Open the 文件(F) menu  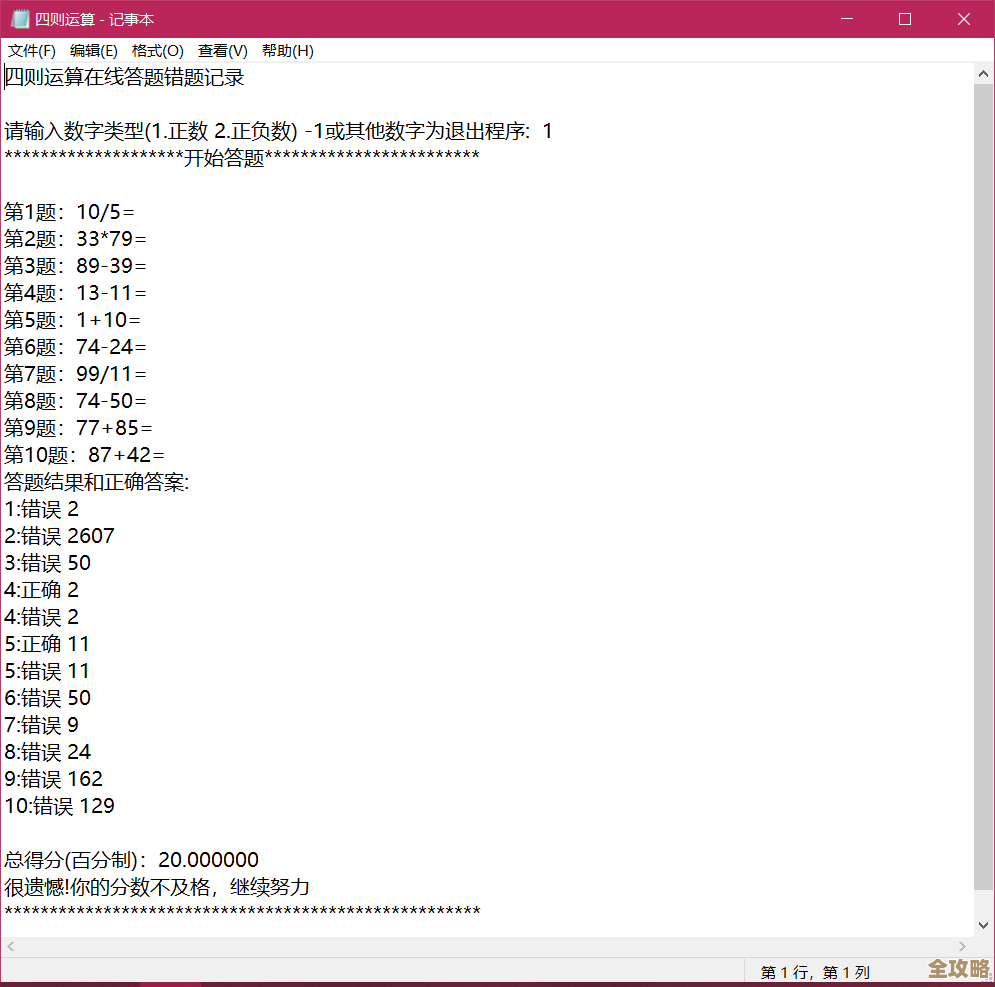coord(31,50)
